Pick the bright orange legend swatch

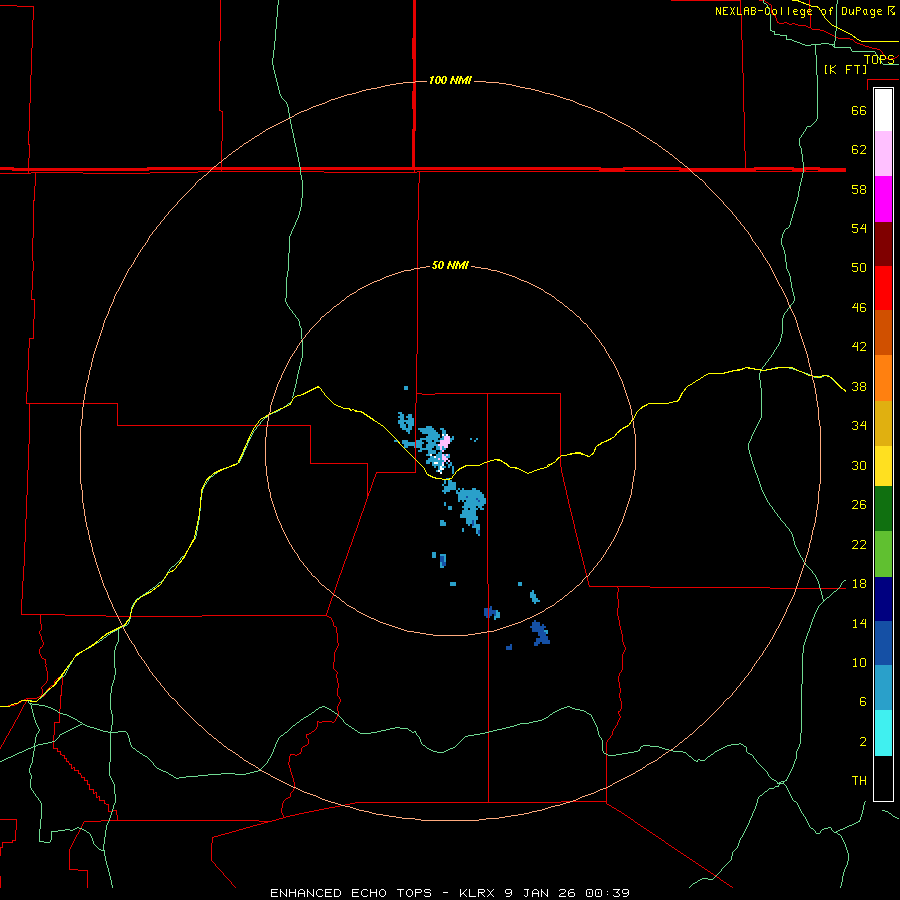[x=883, y=378]
